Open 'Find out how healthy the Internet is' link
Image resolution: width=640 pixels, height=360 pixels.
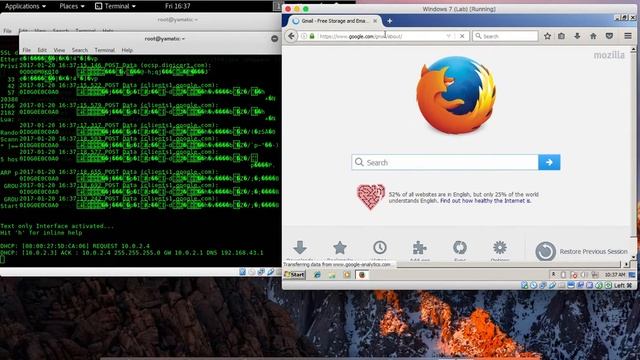[485, 201]
